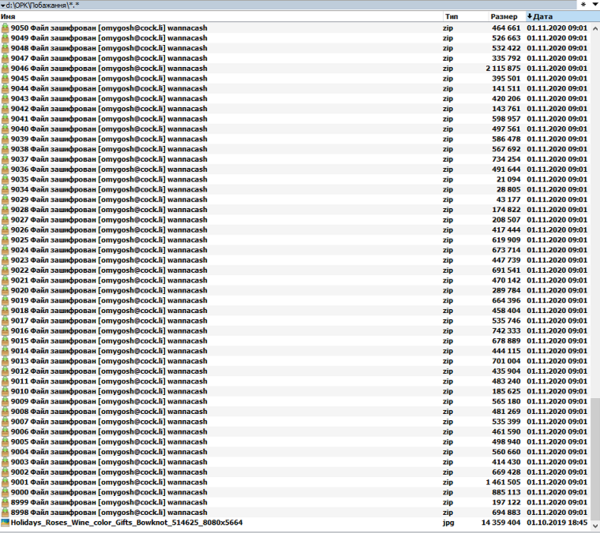
Task: Click the archive icon beside file 9024
Action: tap(5, 250)
